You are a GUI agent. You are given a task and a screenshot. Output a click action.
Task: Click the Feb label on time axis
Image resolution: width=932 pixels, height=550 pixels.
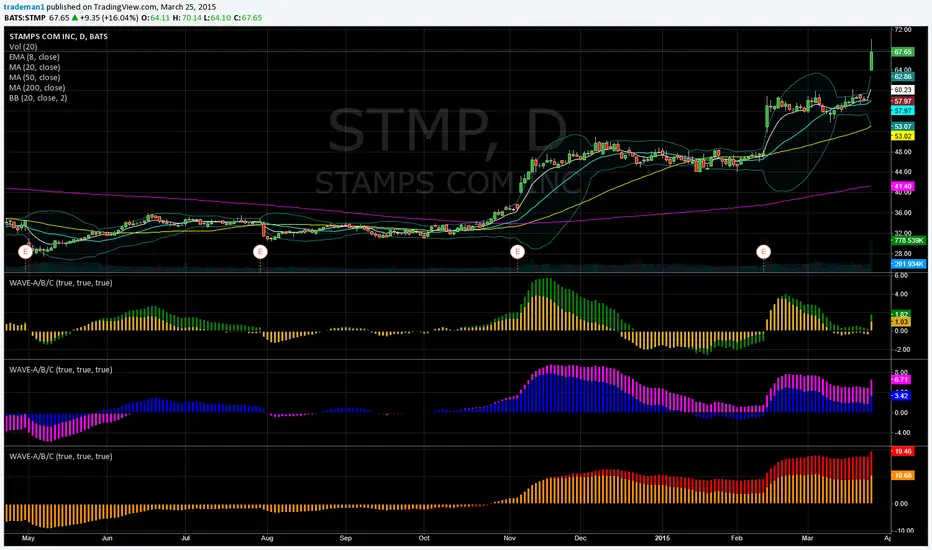[736, 538]
